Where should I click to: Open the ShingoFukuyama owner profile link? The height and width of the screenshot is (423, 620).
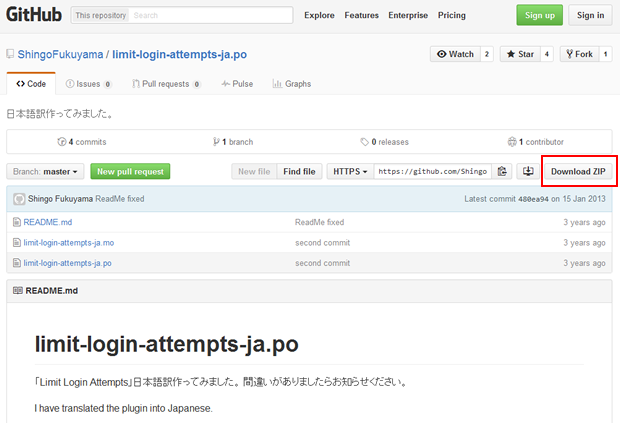60,54
